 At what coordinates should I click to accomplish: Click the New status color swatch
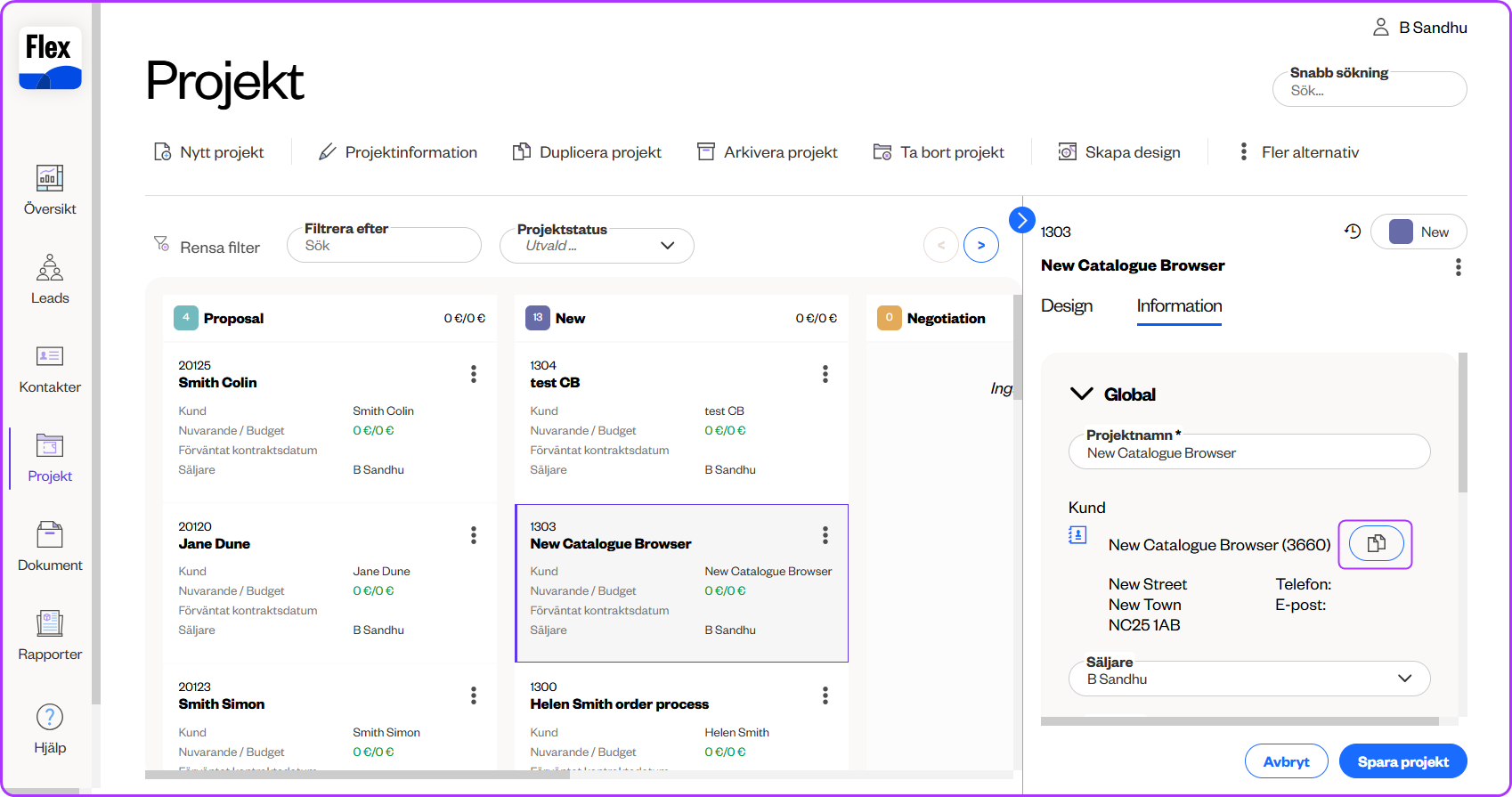[1401, 232]
